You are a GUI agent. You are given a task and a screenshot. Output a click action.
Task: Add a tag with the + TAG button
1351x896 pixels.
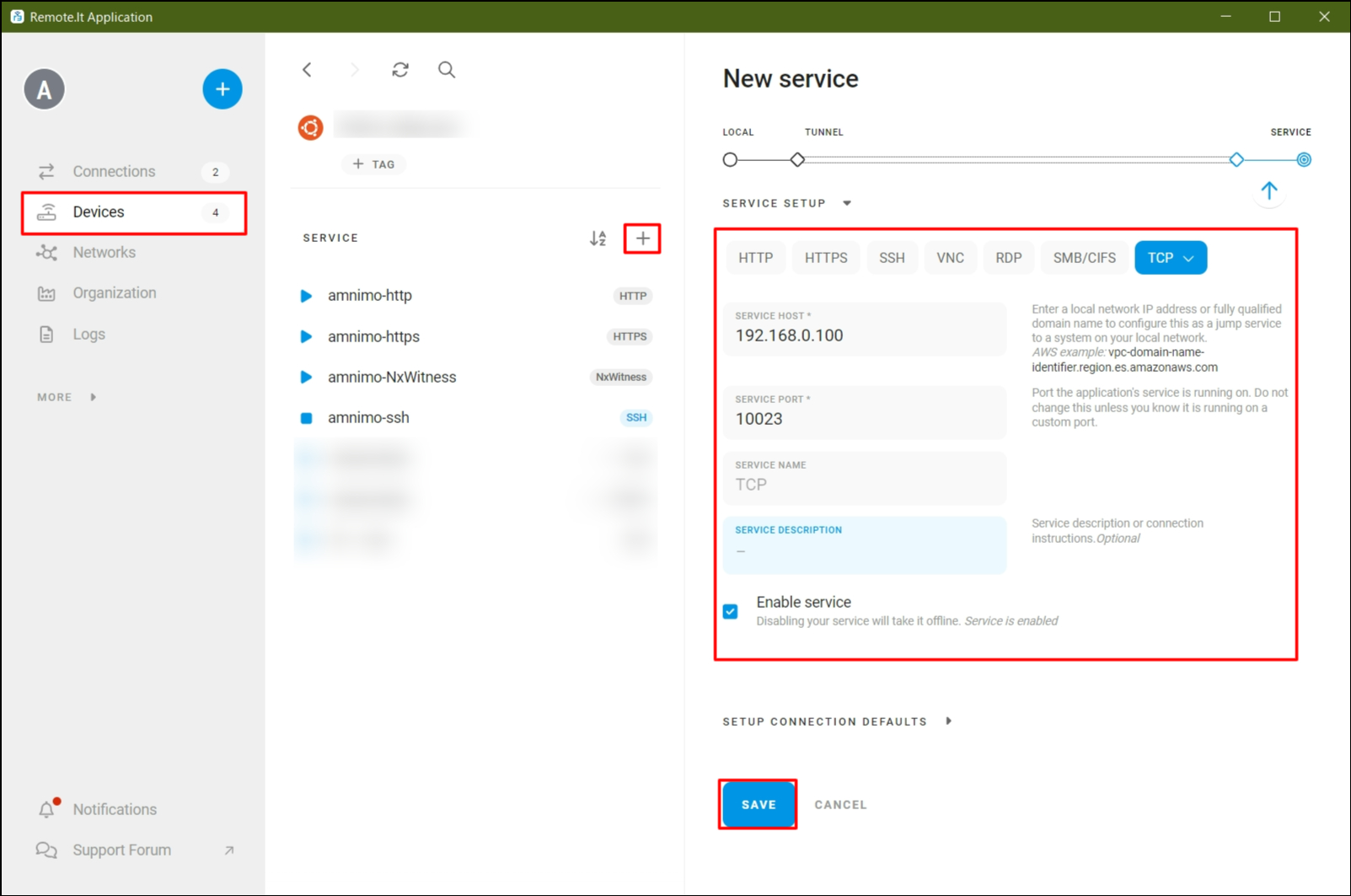373,164
